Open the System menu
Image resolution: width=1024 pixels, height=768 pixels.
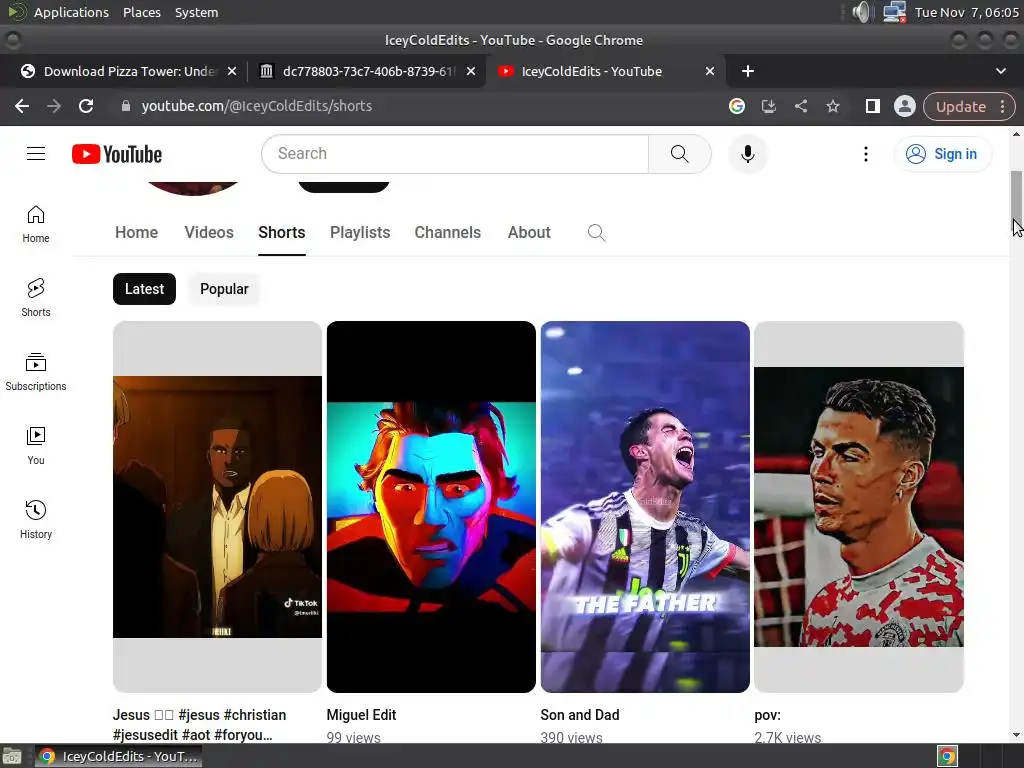197,12
